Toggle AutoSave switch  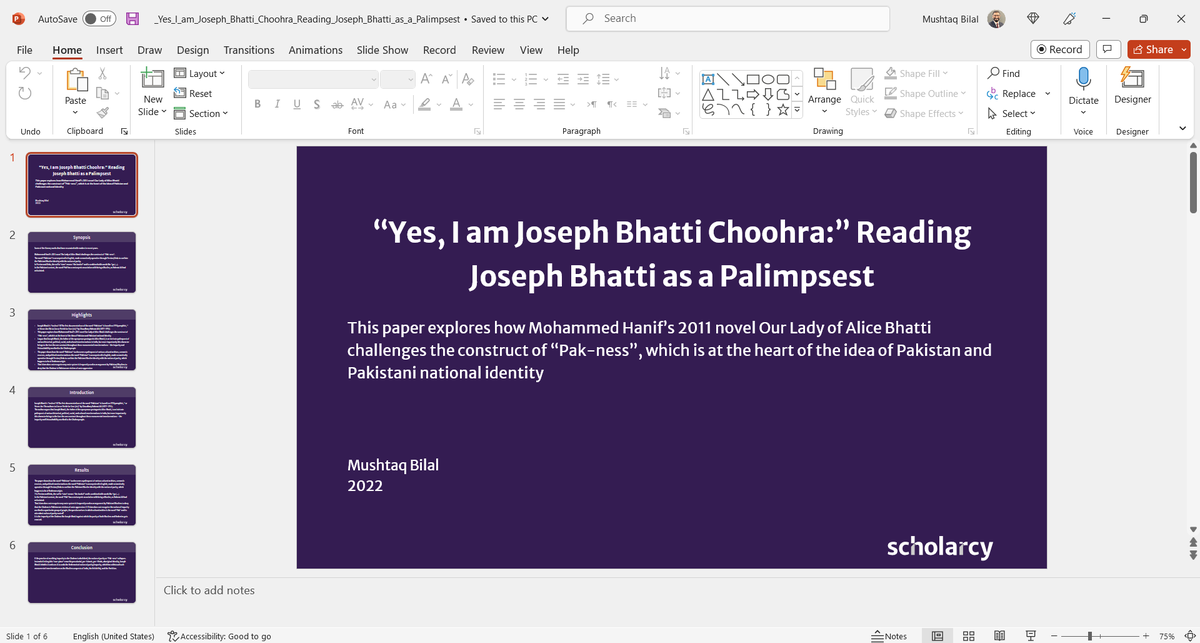99,19
